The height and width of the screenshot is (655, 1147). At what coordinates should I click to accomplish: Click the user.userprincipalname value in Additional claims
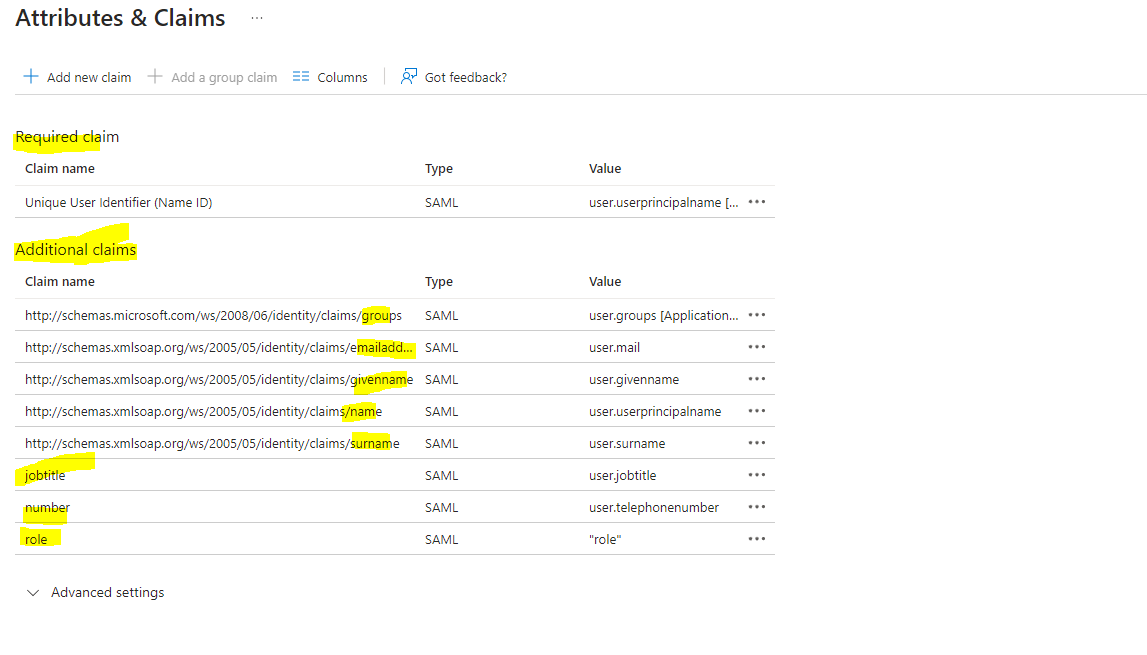tap(655, 411)
